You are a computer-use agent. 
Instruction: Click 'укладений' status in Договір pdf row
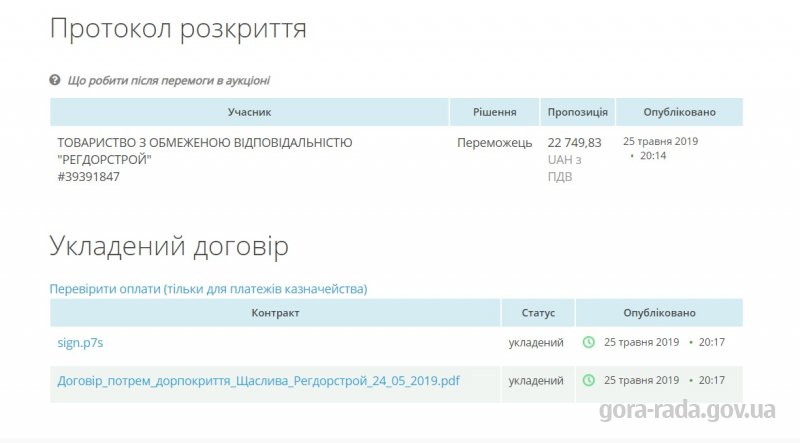click(536, 381)
